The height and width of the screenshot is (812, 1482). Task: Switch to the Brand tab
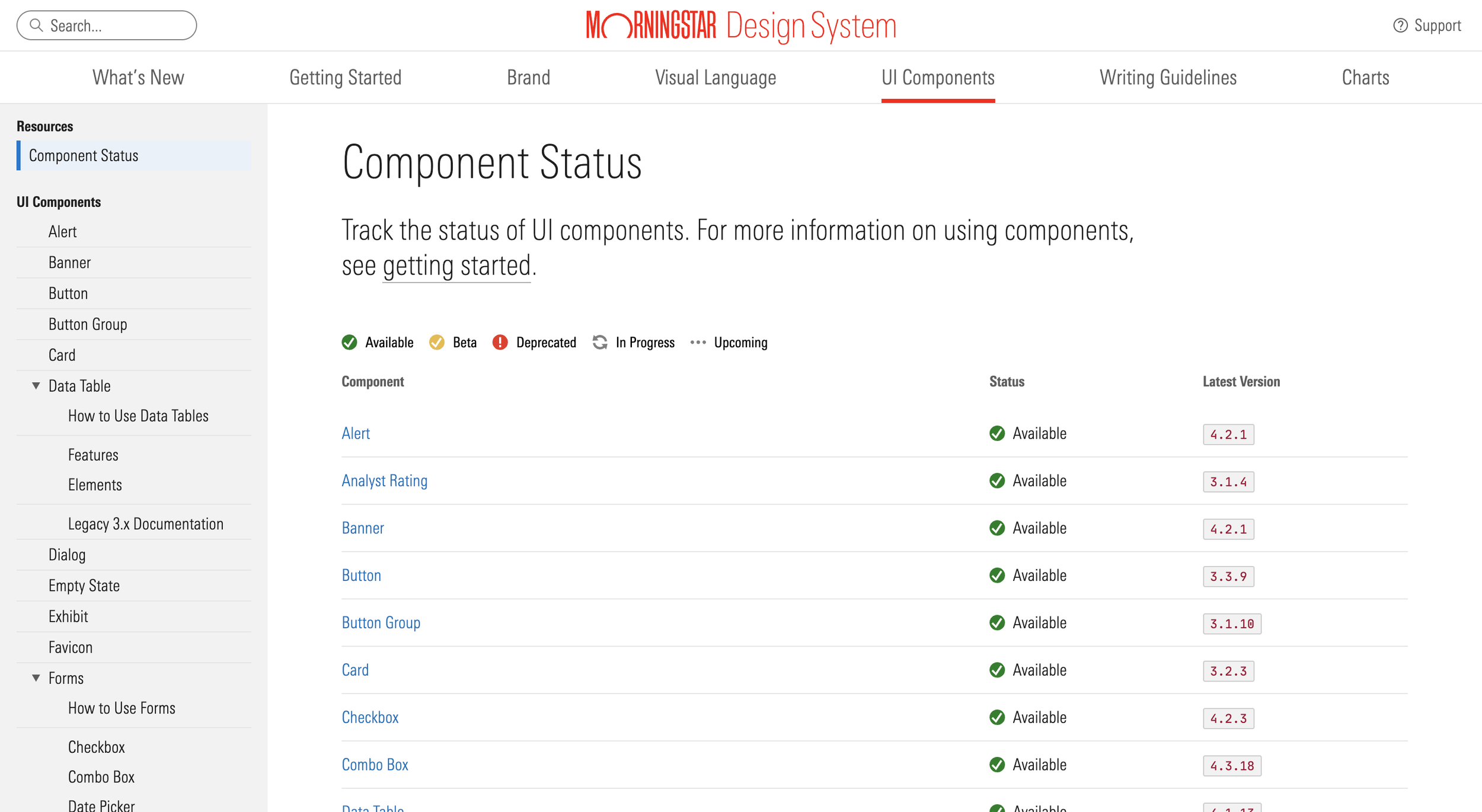528,77
